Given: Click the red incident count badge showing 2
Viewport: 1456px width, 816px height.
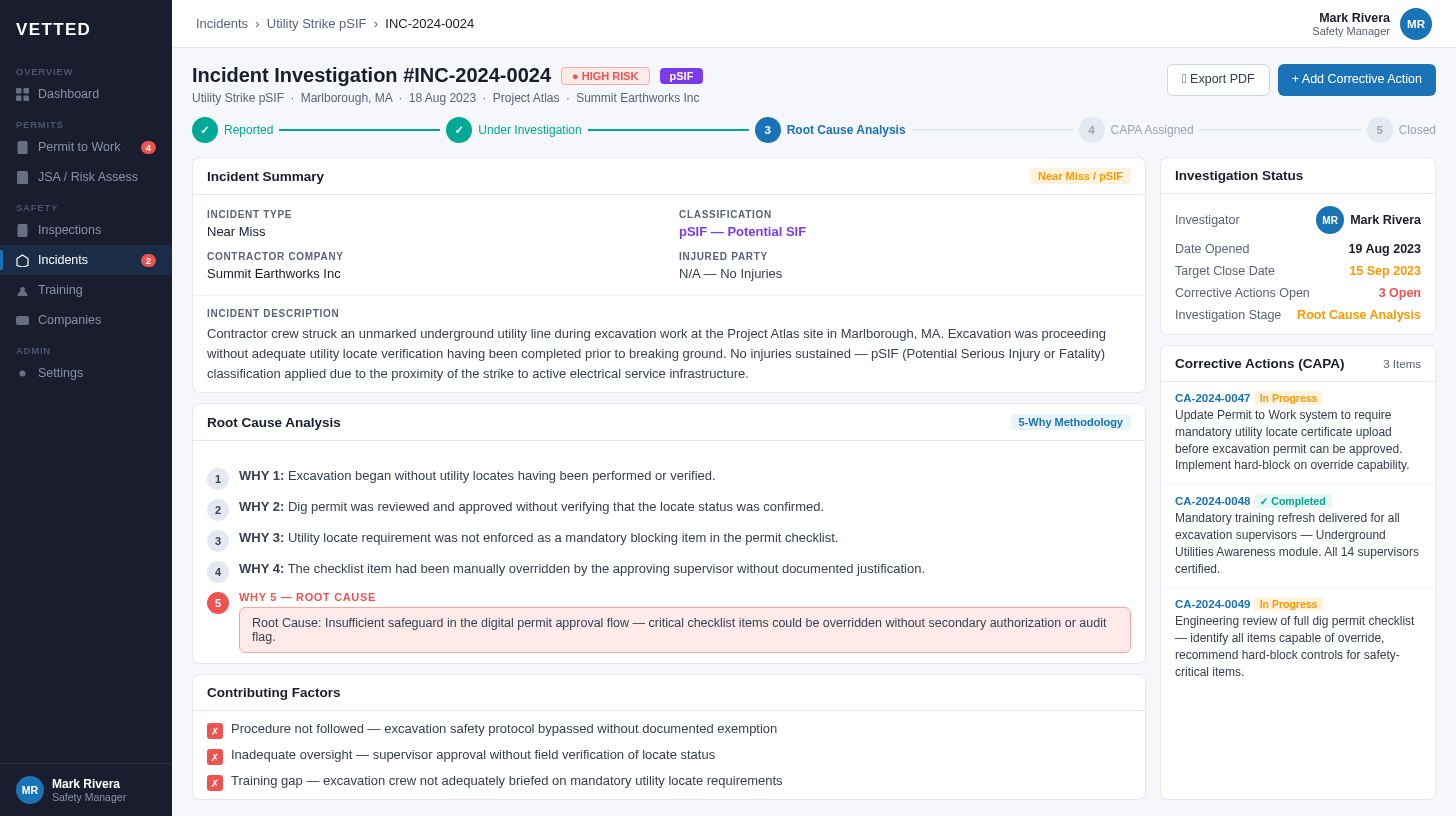Looking at the screenshot, I should pyautogui.click(x=148, y=259).
